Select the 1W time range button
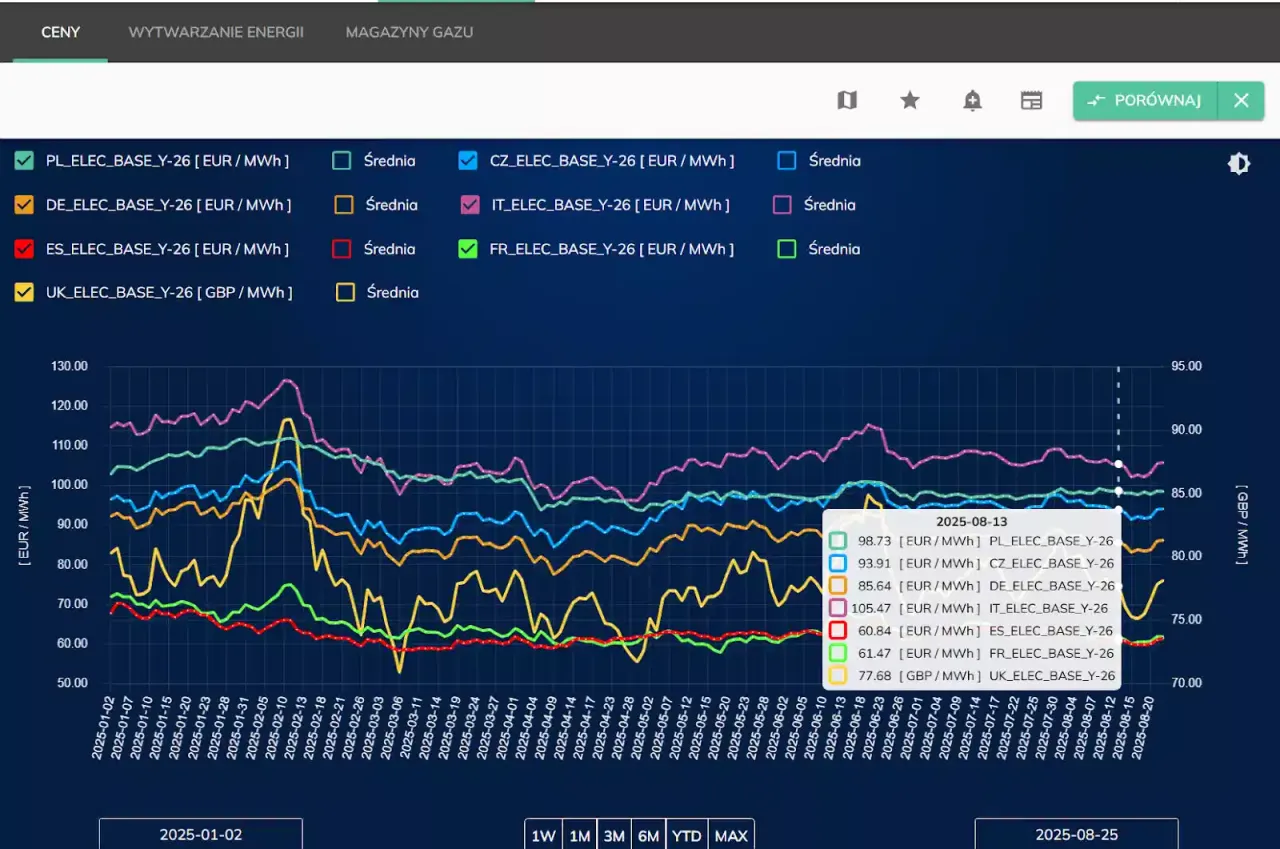Viewport: 1280px width, 849px height. coord(543,835)
